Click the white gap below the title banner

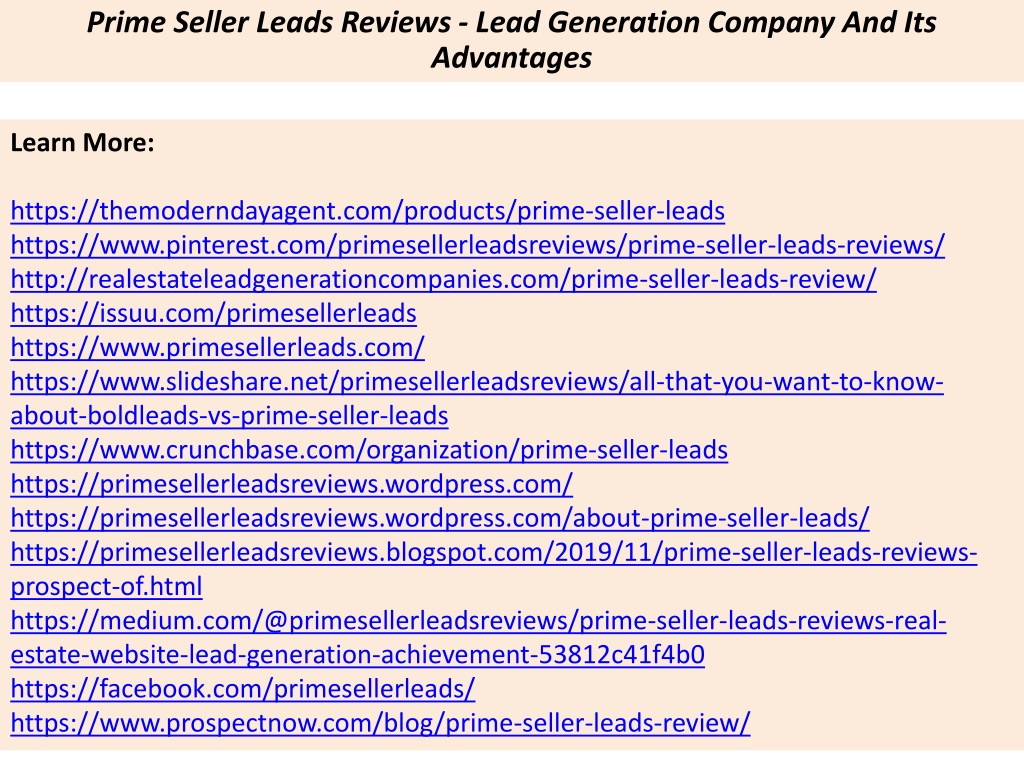pos(512,101)
